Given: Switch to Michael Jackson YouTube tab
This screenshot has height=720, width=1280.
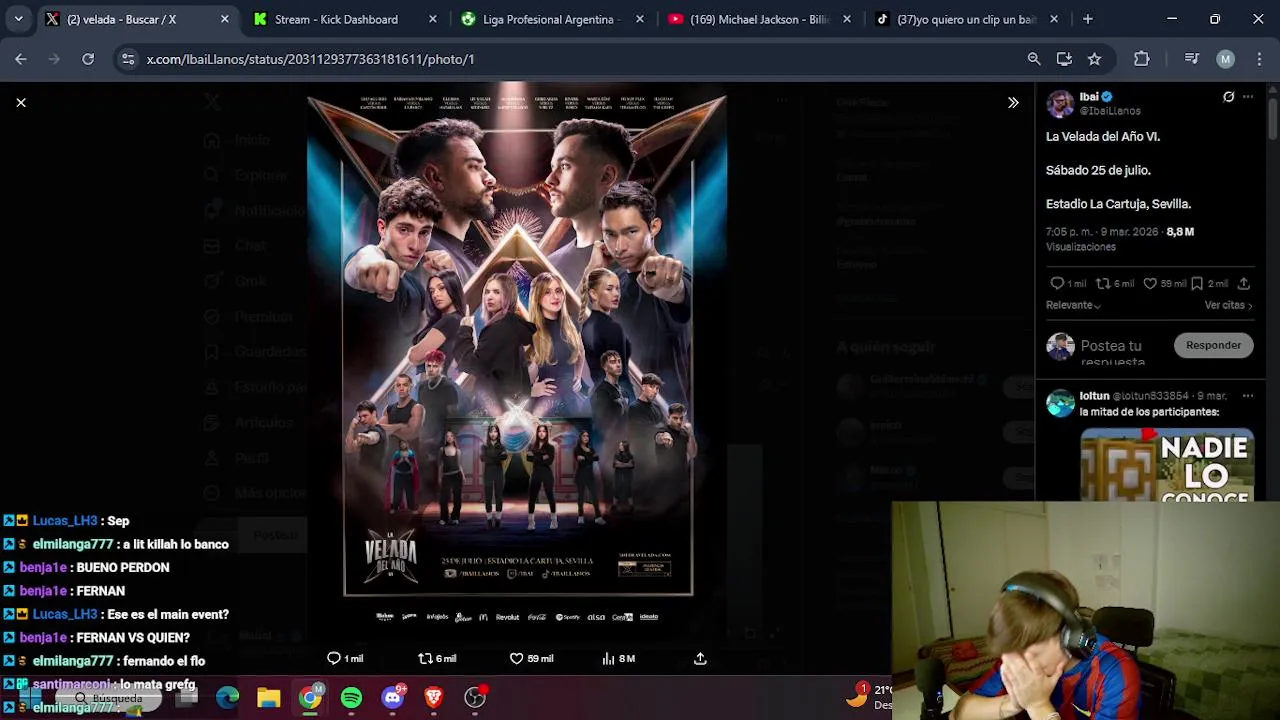Looking at the screenshot, I should tap(759, 19).
